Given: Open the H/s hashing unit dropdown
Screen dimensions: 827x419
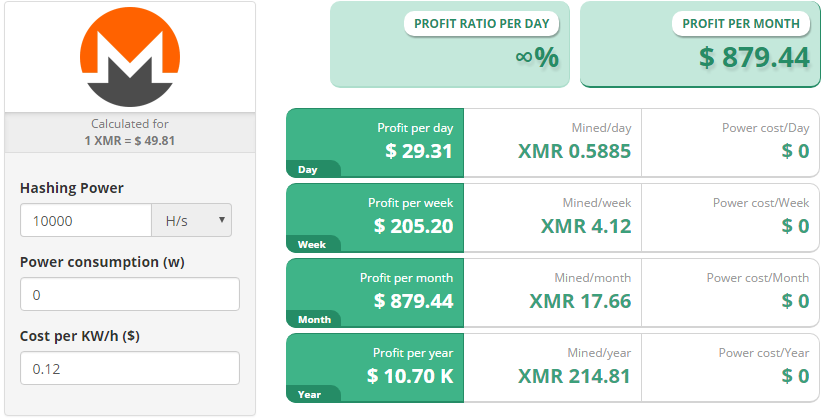Looking at the screenshot, I should [191, 221].
